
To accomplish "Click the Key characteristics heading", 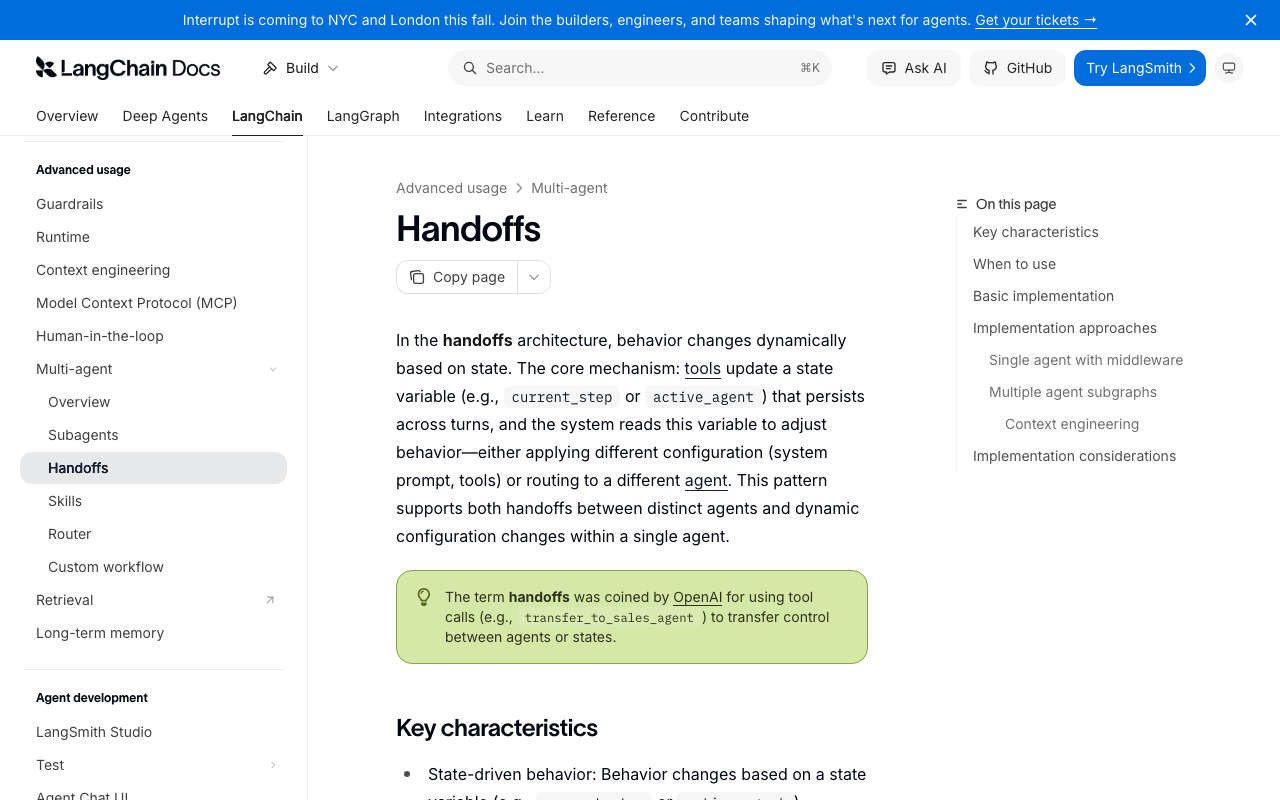I will 497,728.
